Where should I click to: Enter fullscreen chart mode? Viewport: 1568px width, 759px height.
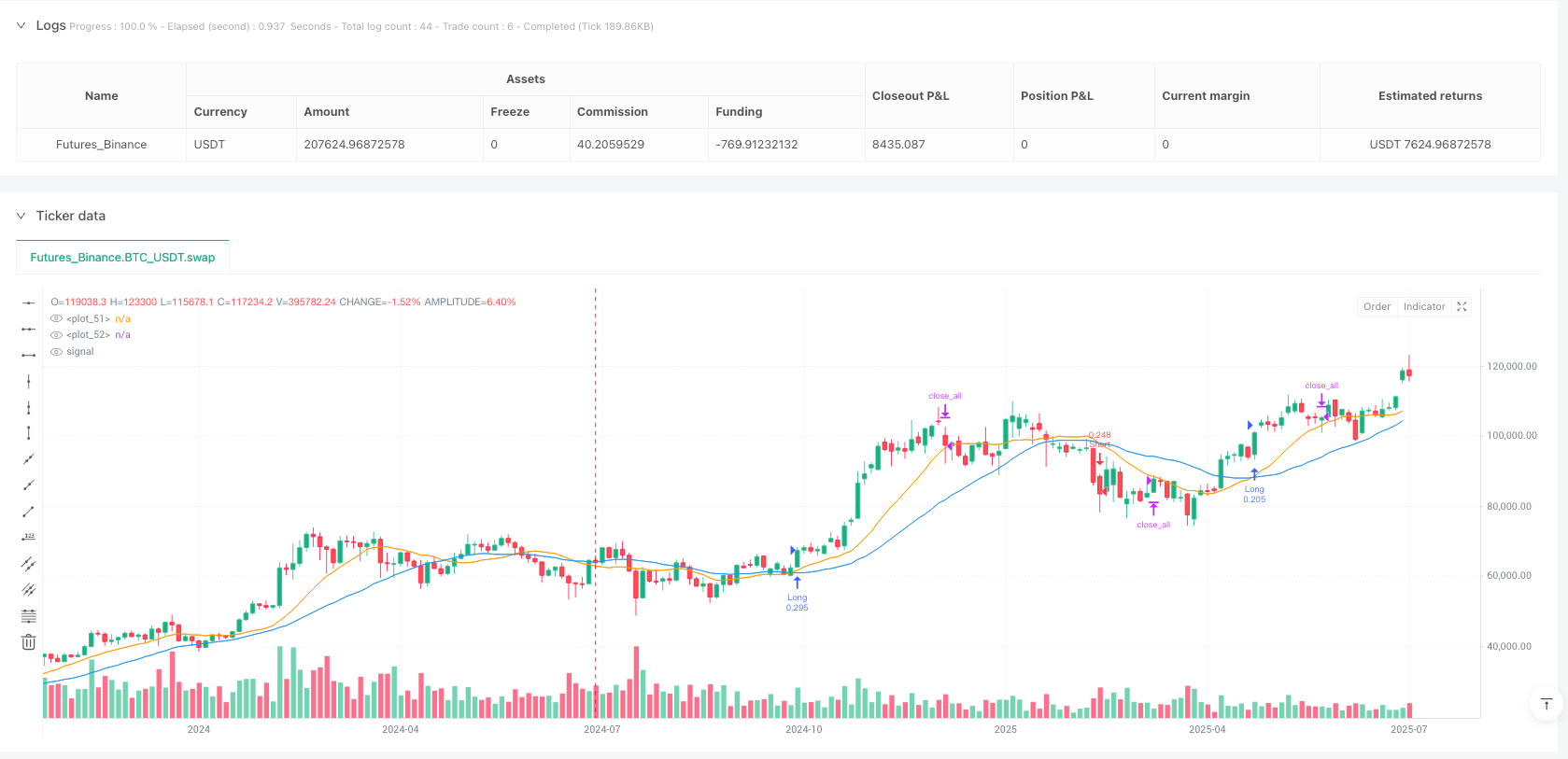click(1462, 307)
